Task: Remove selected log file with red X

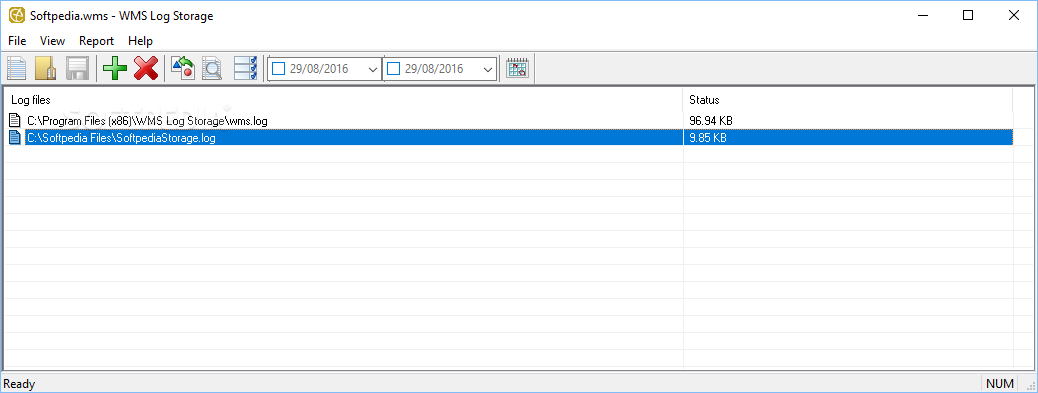Action: point(146,68)
